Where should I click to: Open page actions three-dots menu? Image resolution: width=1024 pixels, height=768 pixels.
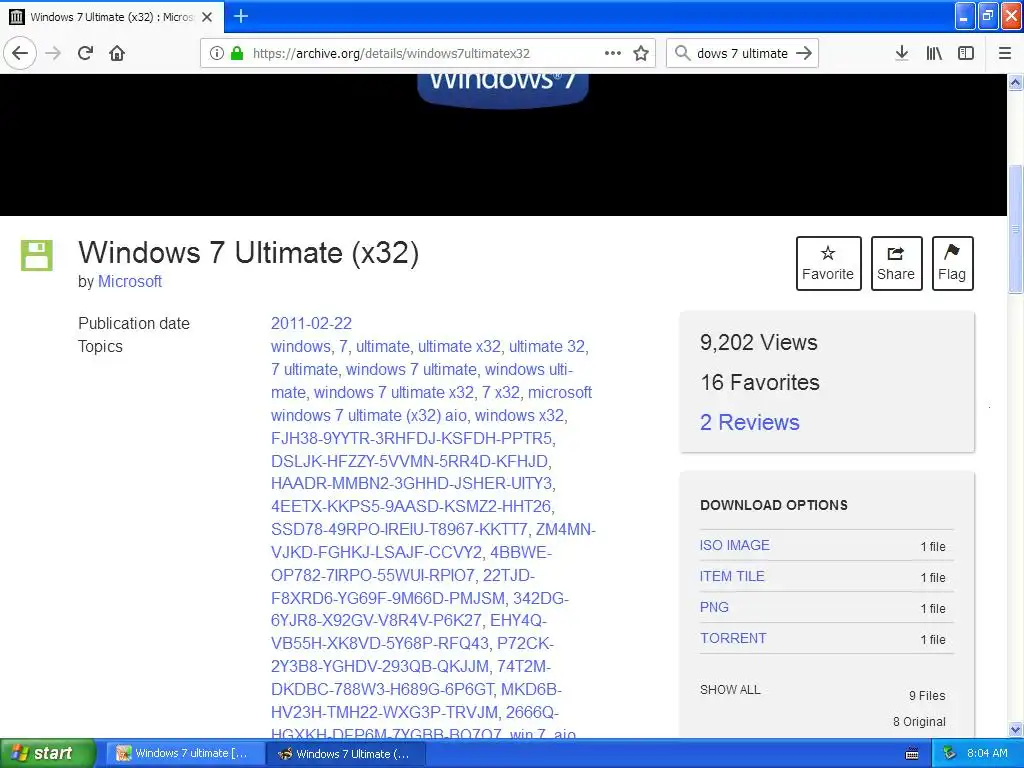pyautogui.click(x=613, y=53)
